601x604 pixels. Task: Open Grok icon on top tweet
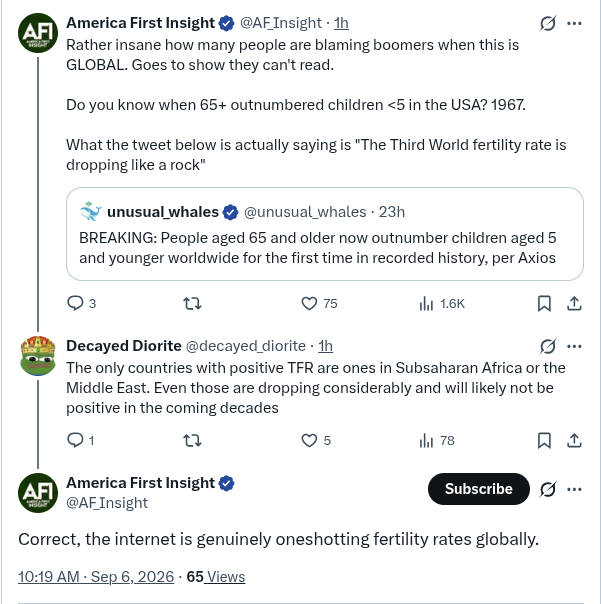pos(547,23)
